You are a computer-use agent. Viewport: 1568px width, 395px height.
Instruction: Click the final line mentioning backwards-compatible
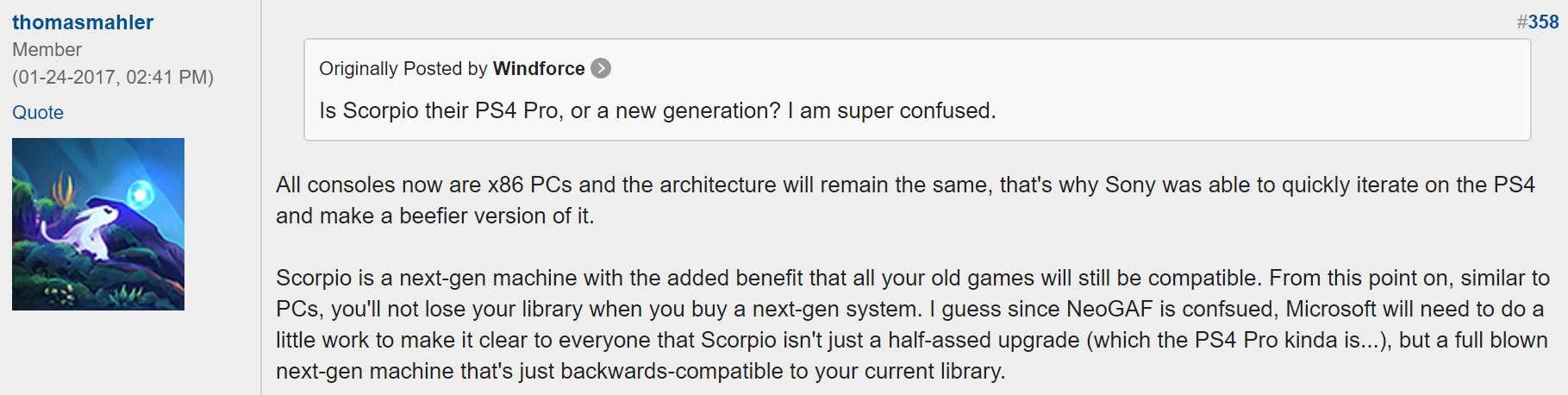point(640,371)
